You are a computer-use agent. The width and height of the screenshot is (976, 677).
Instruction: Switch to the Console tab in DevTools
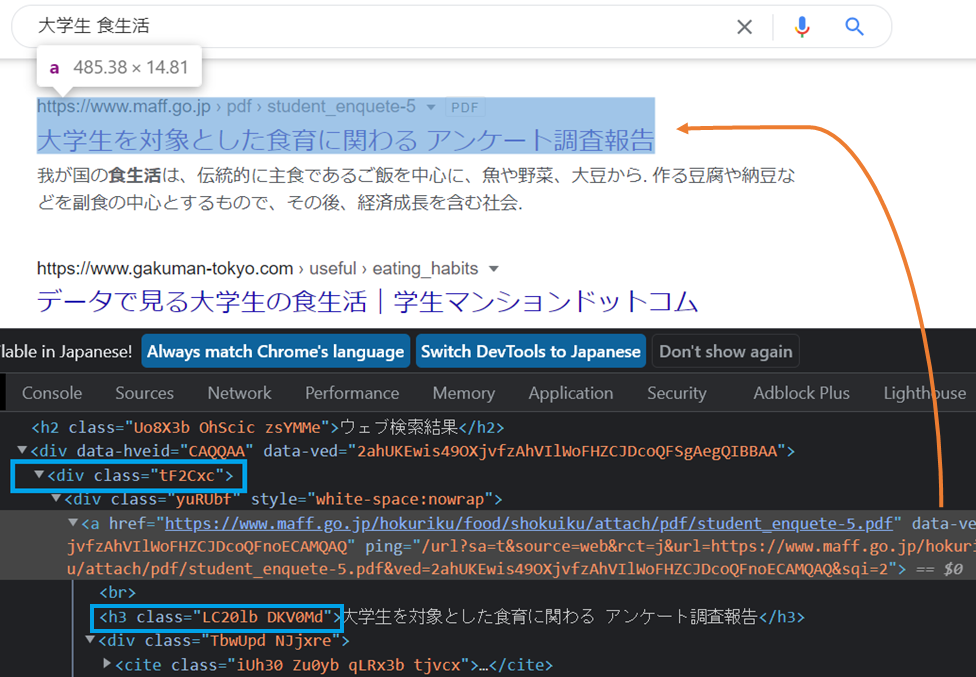tap(51, 393)
